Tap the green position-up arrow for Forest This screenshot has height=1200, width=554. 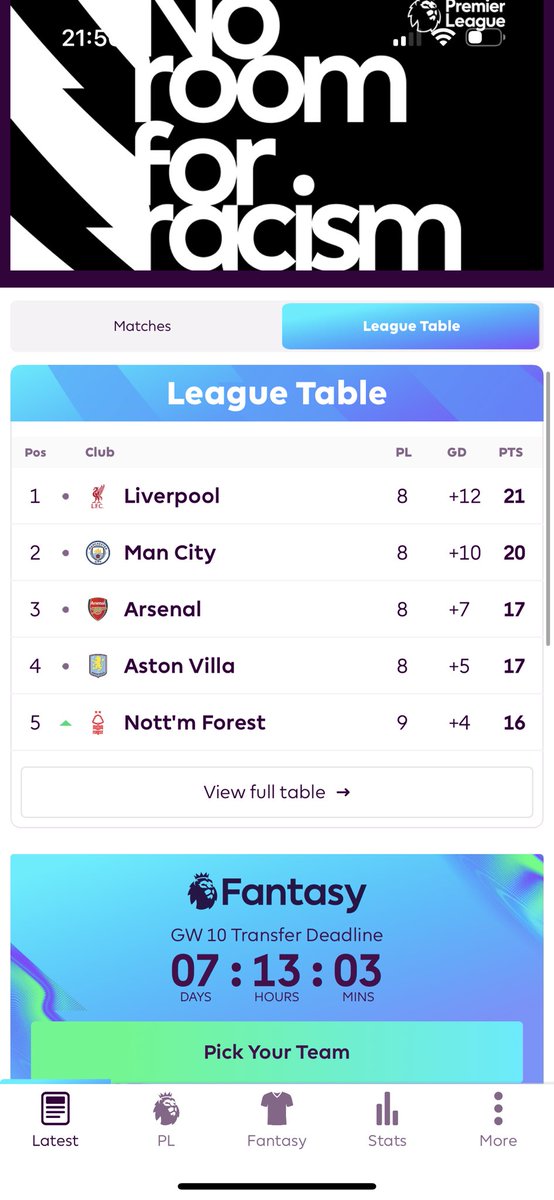pos(66,723)
